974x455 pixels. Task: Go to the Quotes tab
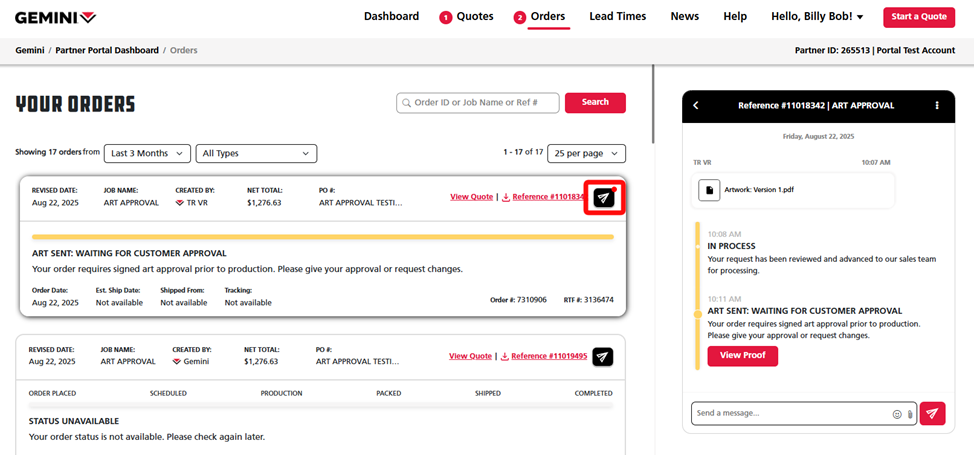[467, 17]
